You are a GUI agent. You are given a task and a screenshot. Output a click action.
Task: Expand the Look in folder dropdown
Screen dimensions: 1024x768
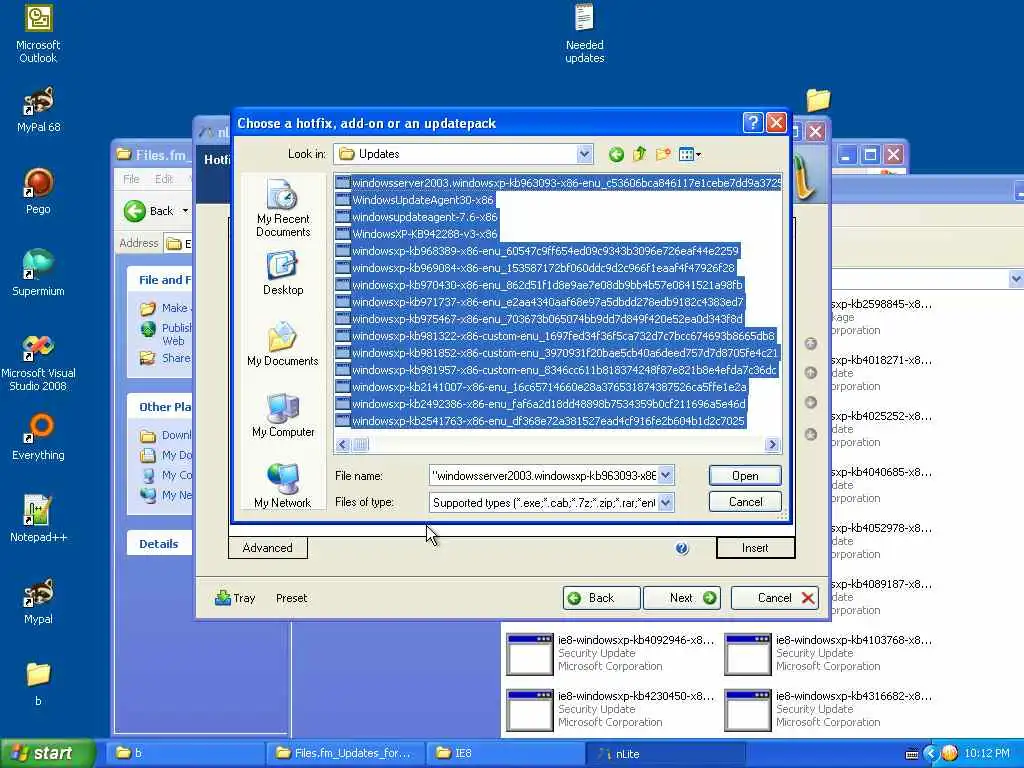click(584, 154)
